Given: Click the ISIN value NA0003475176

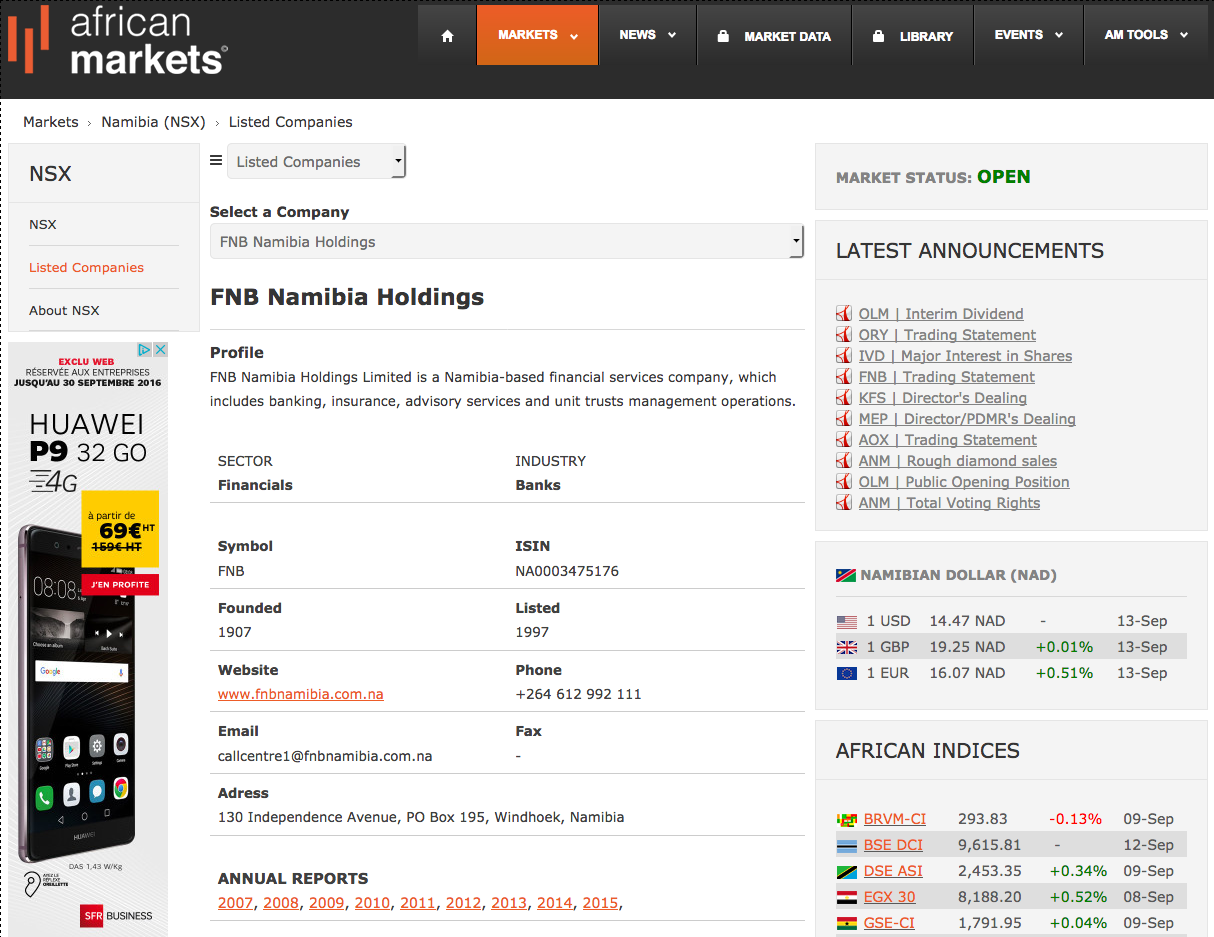Looking at the screenshot, I should point(567,571).
